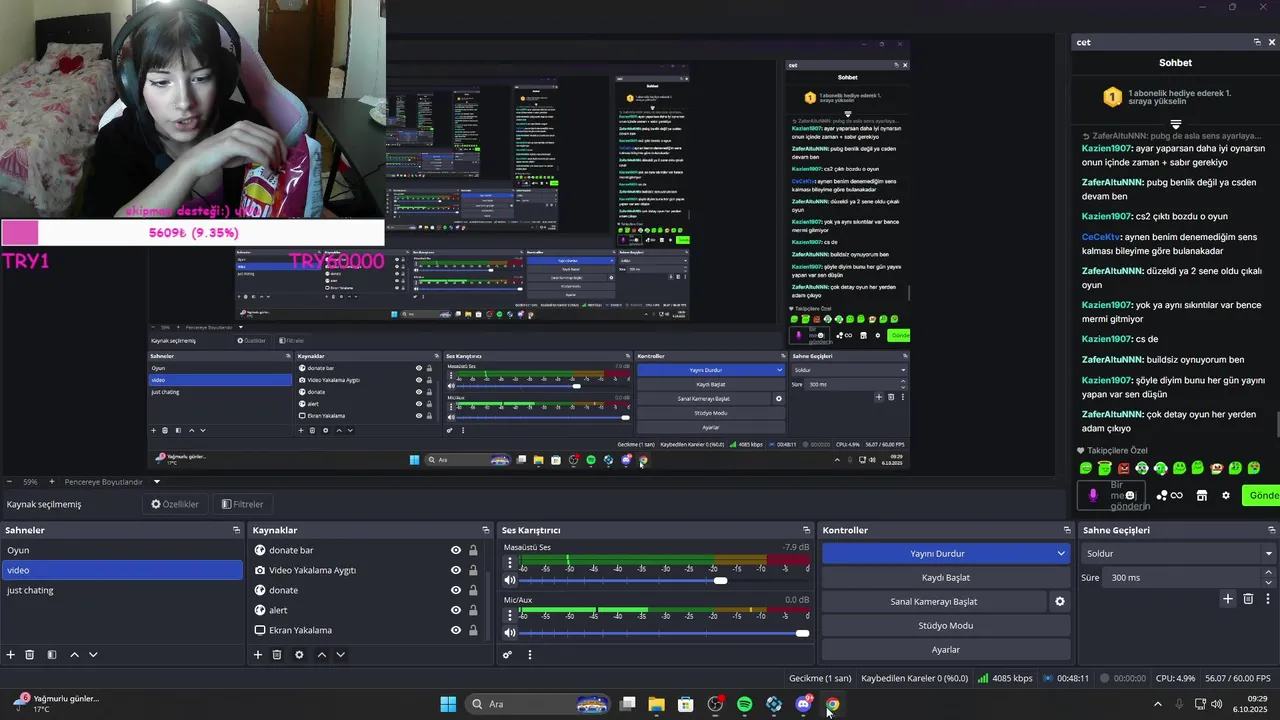The image size is (1280, 720).
Task: Send chat message with Gönder button
Action: (1262, 495)
